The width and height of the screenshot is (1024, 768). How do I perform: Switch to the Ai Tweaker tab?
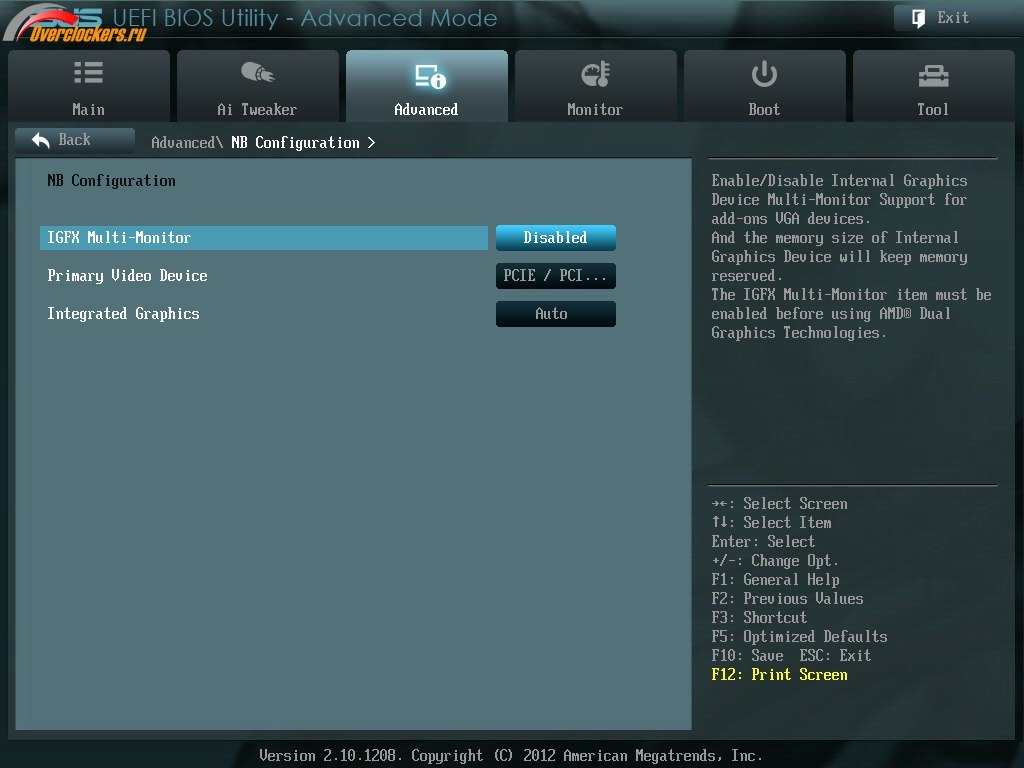(x=257, y=86)
